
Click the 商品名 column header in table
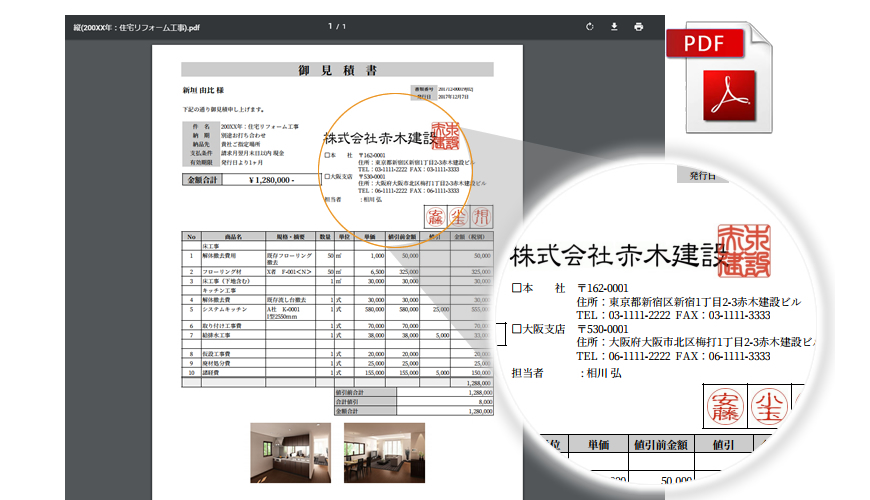(233, 237)
